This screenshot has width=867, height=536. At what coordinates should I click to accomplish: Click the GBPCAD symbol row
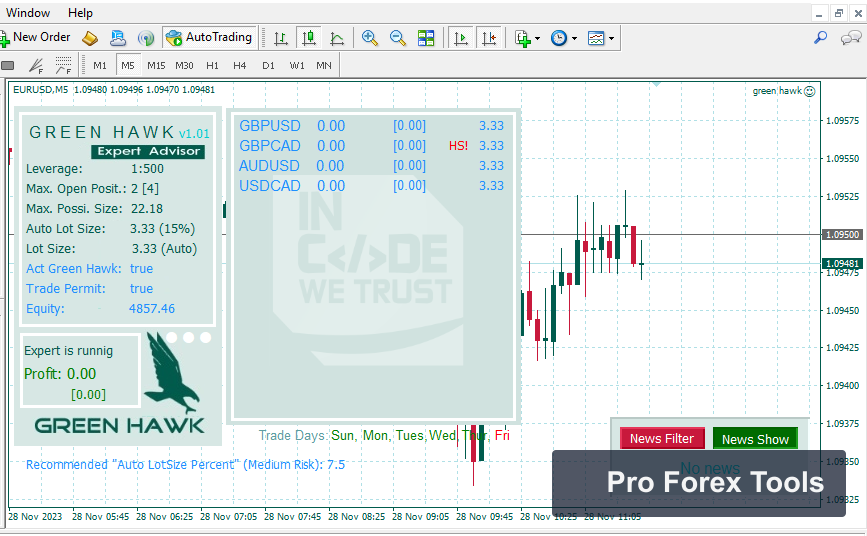pos(372,145)
